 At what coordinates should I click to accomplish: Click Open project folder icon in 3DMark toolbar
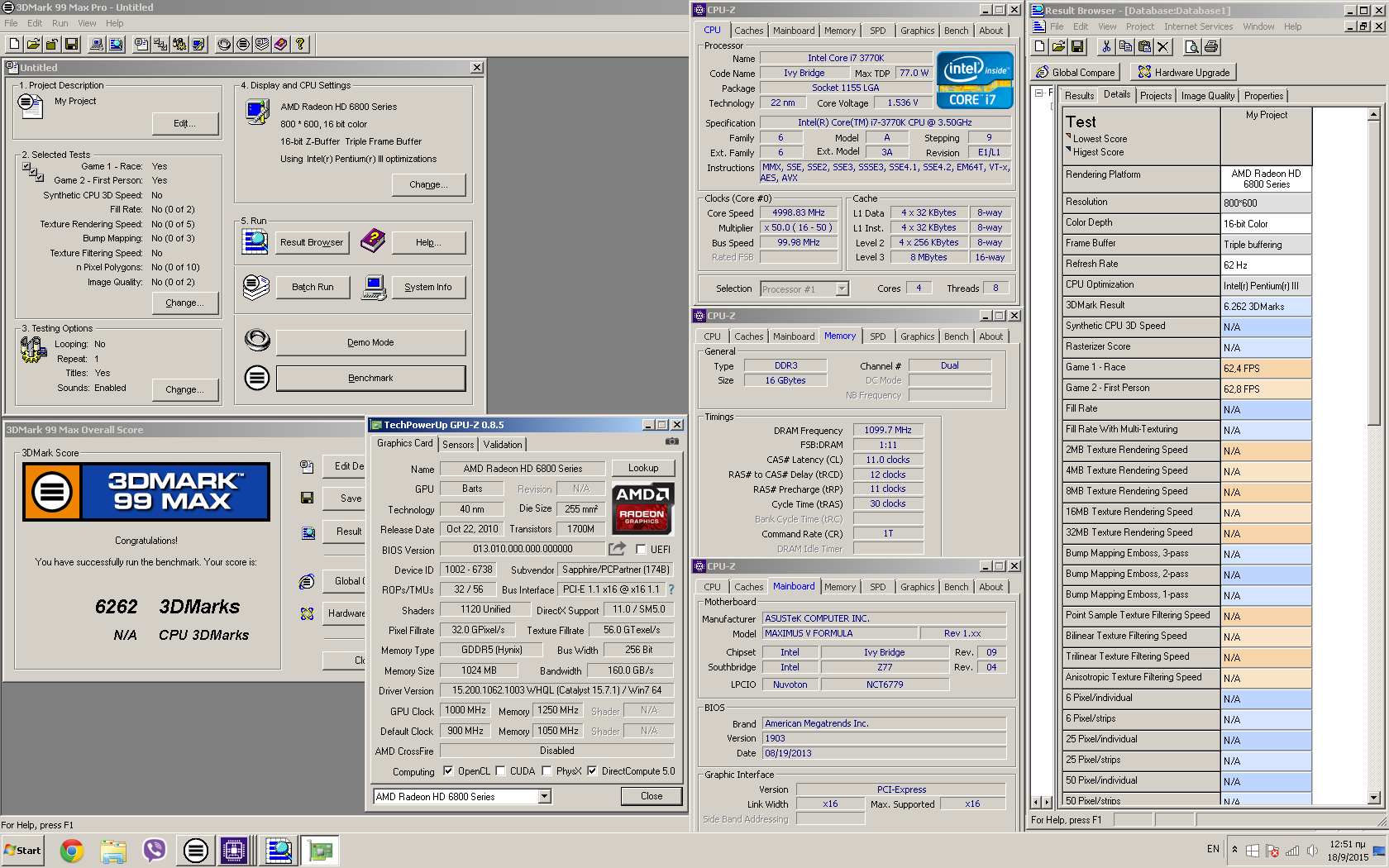[x=34, y=45]
